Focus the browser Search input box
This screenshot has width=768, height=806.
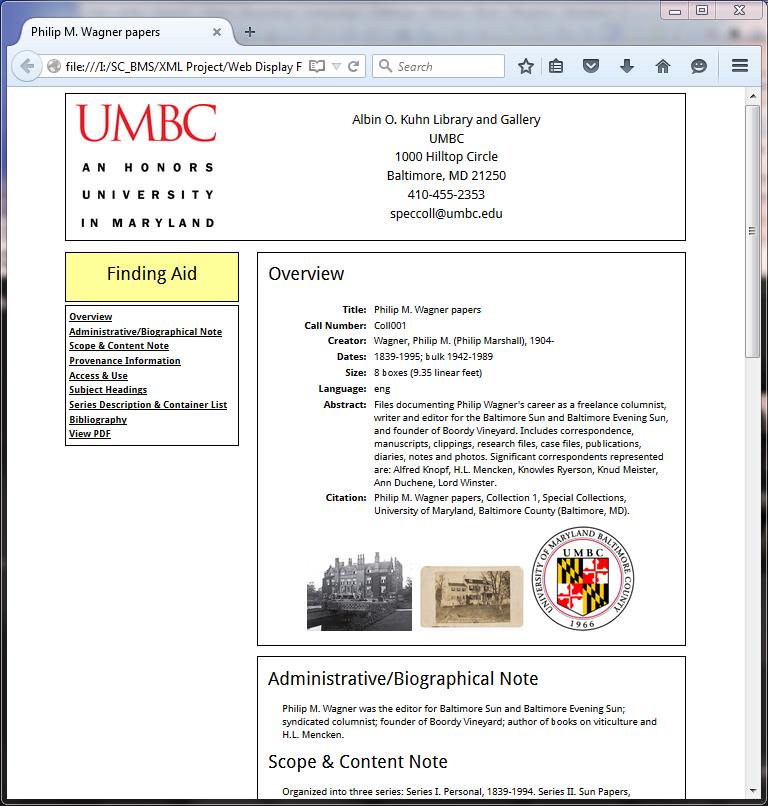tap(438, 66)
